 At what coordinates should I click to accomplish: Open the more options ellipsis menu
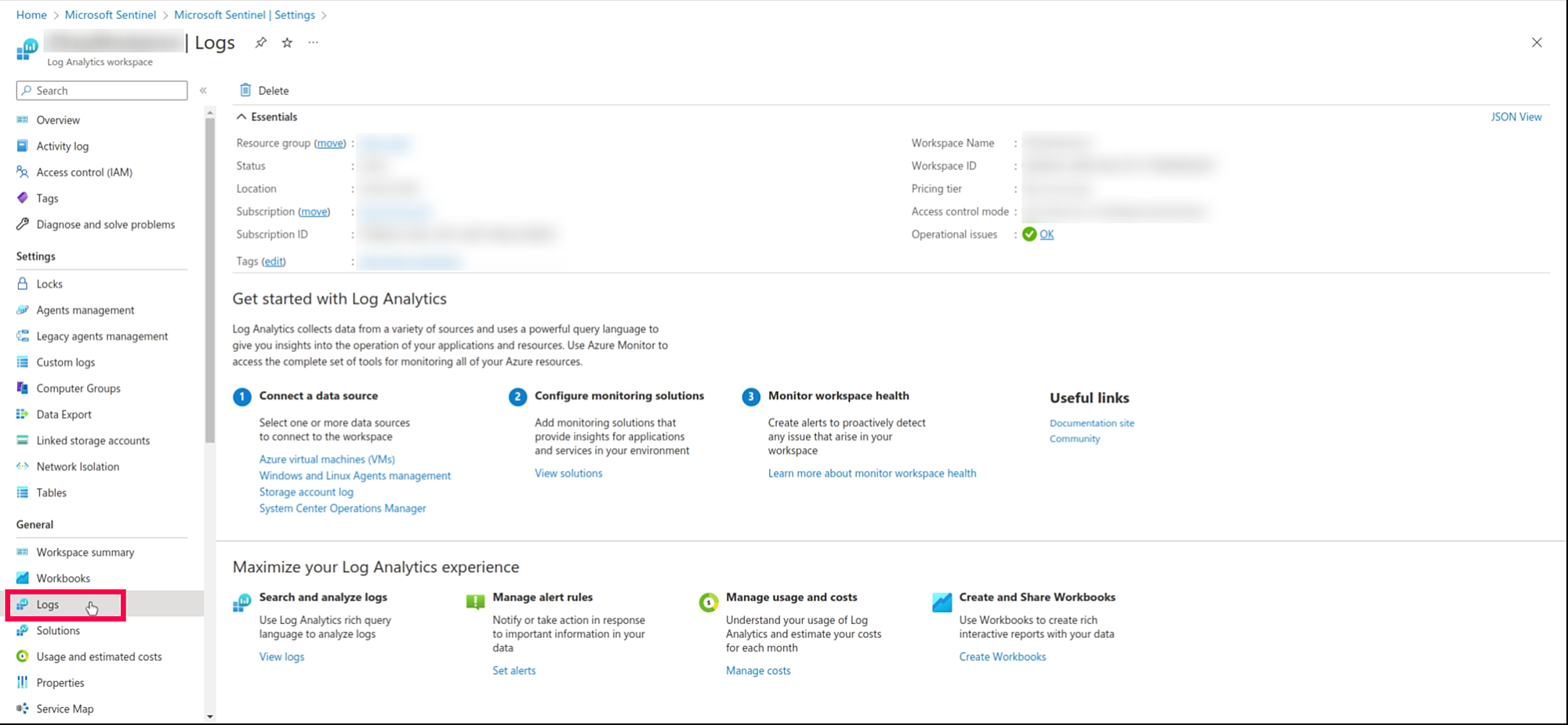(x=314, y=42)
